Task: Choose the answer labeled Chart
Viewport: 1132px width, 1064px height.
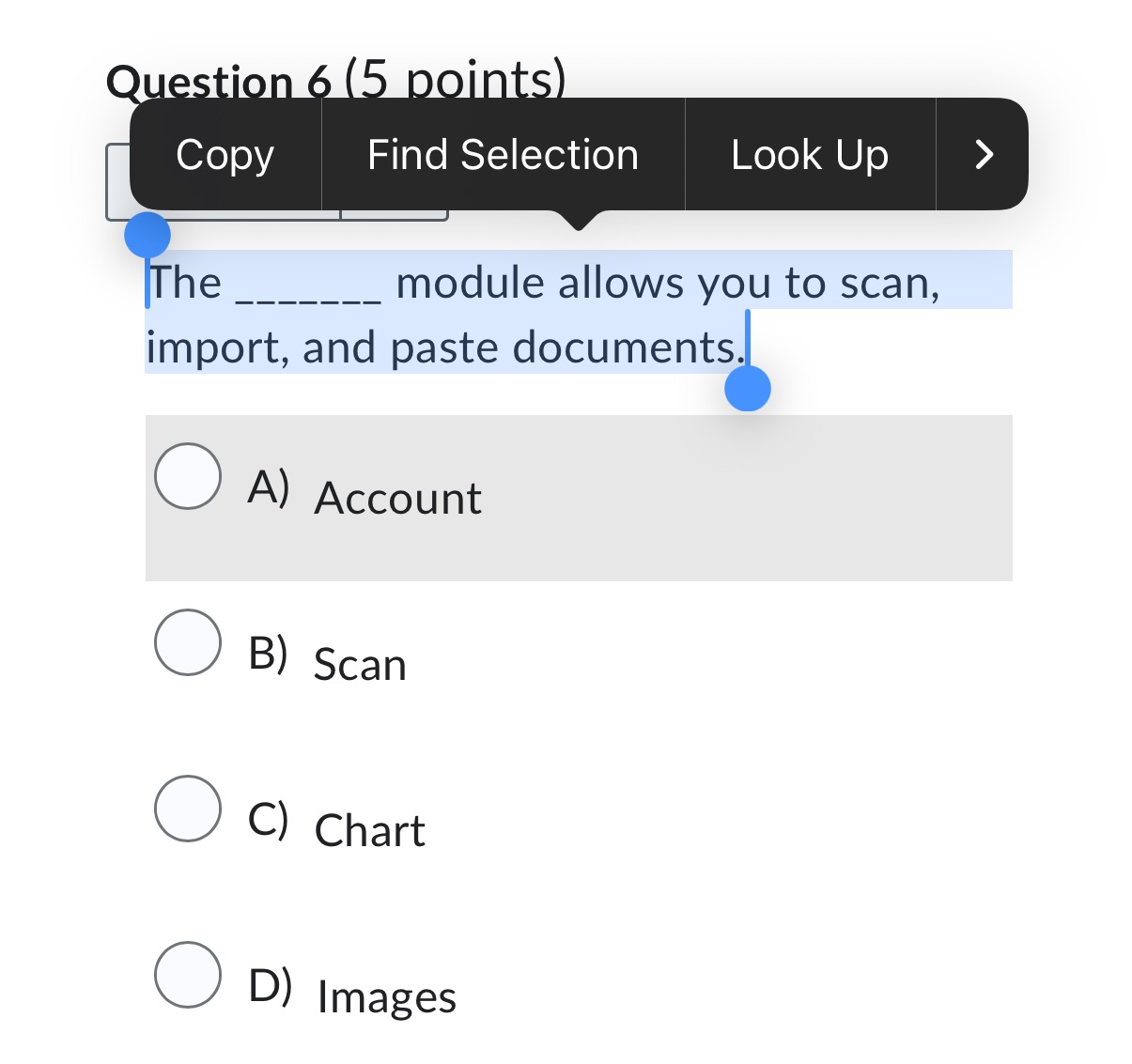Action: pos(370,829)
